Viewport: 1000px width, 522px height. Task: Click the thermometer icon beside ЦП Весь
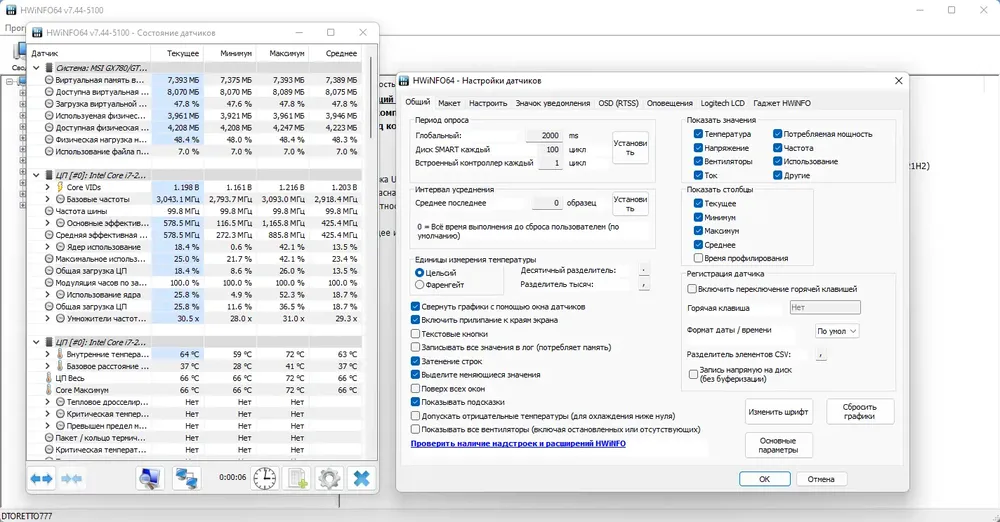click(x=48, y=378)
